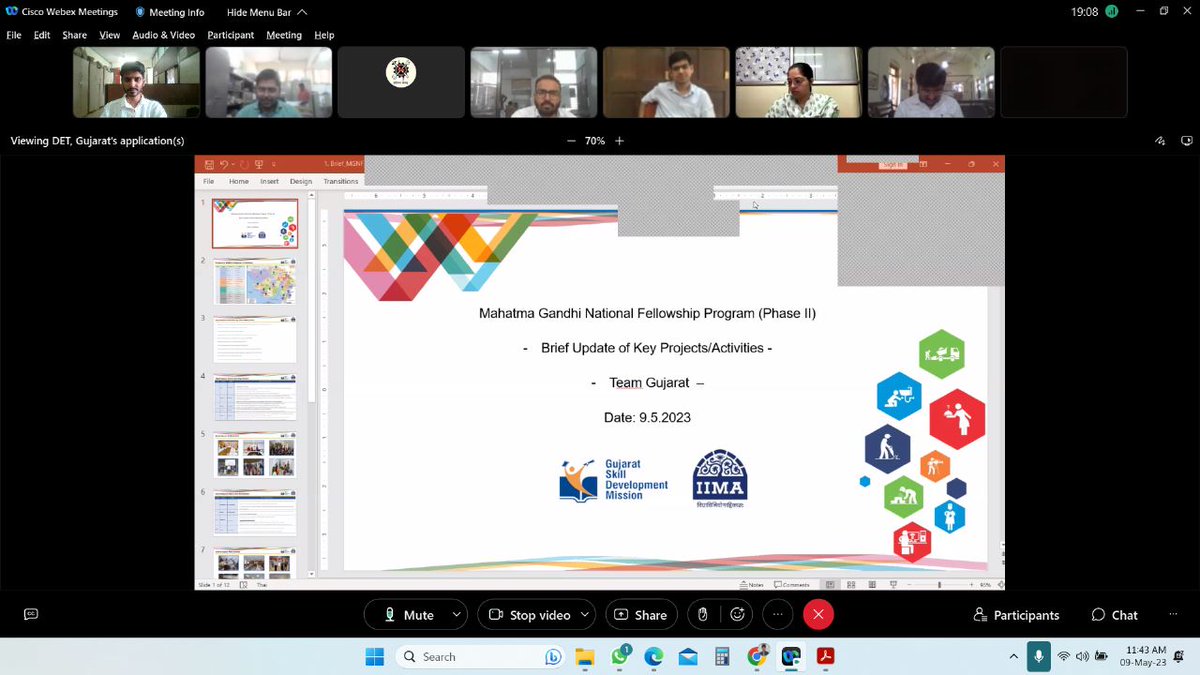This screenshot has width=1200, height=675.
Task: Open more options ellipsis in meeting controls
Action: (x=777, y=615)
